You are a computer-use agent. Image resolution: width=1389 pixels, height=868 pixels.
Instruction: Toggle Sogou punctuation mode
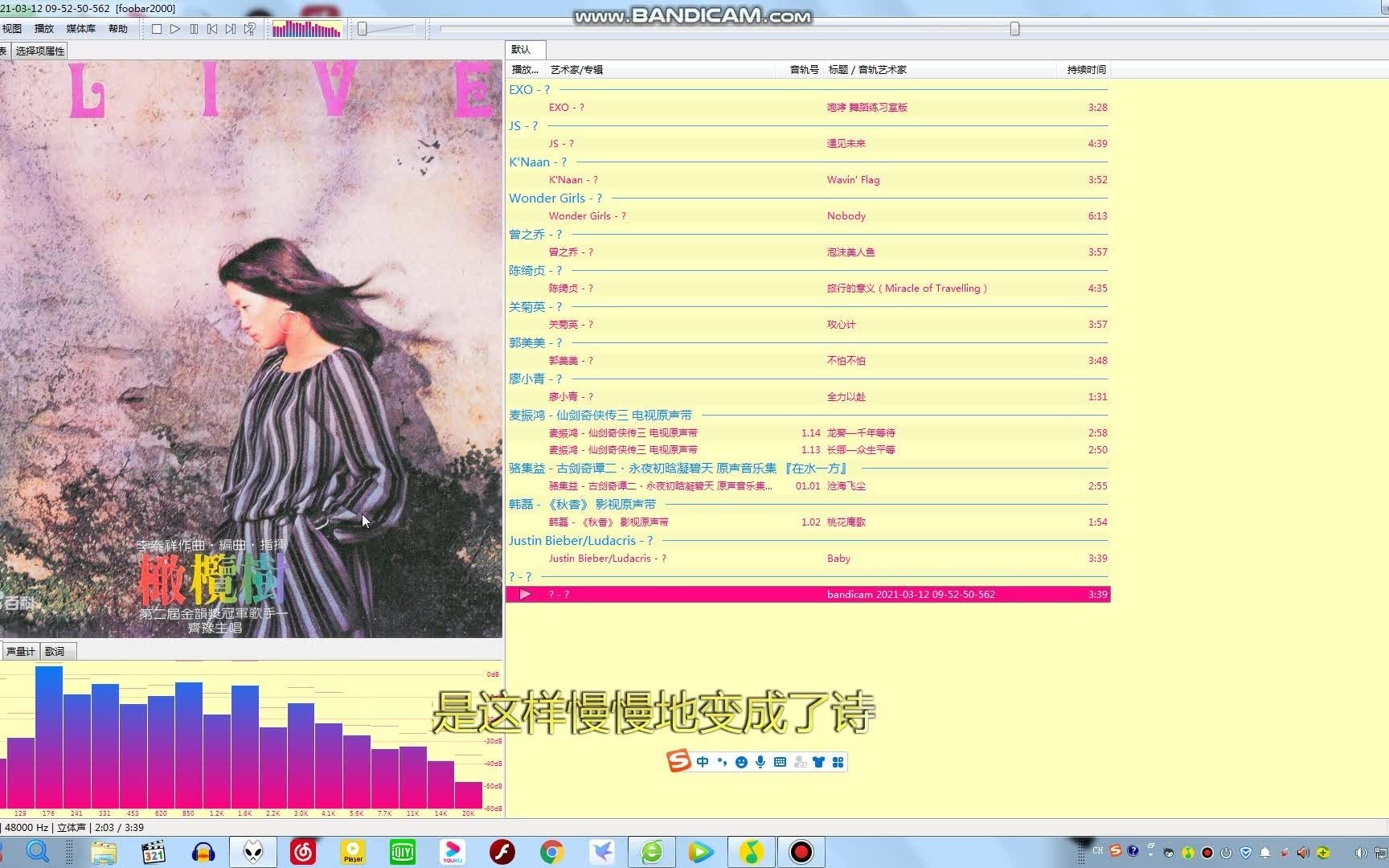click(x=722, y=762)
